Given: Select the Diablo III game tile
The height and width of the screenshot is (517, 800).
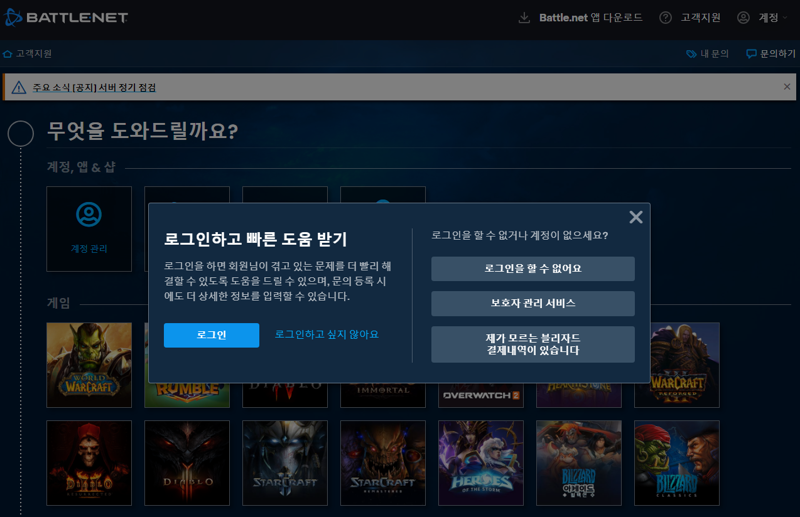Looking at the screenshot, I should point(187,463).
